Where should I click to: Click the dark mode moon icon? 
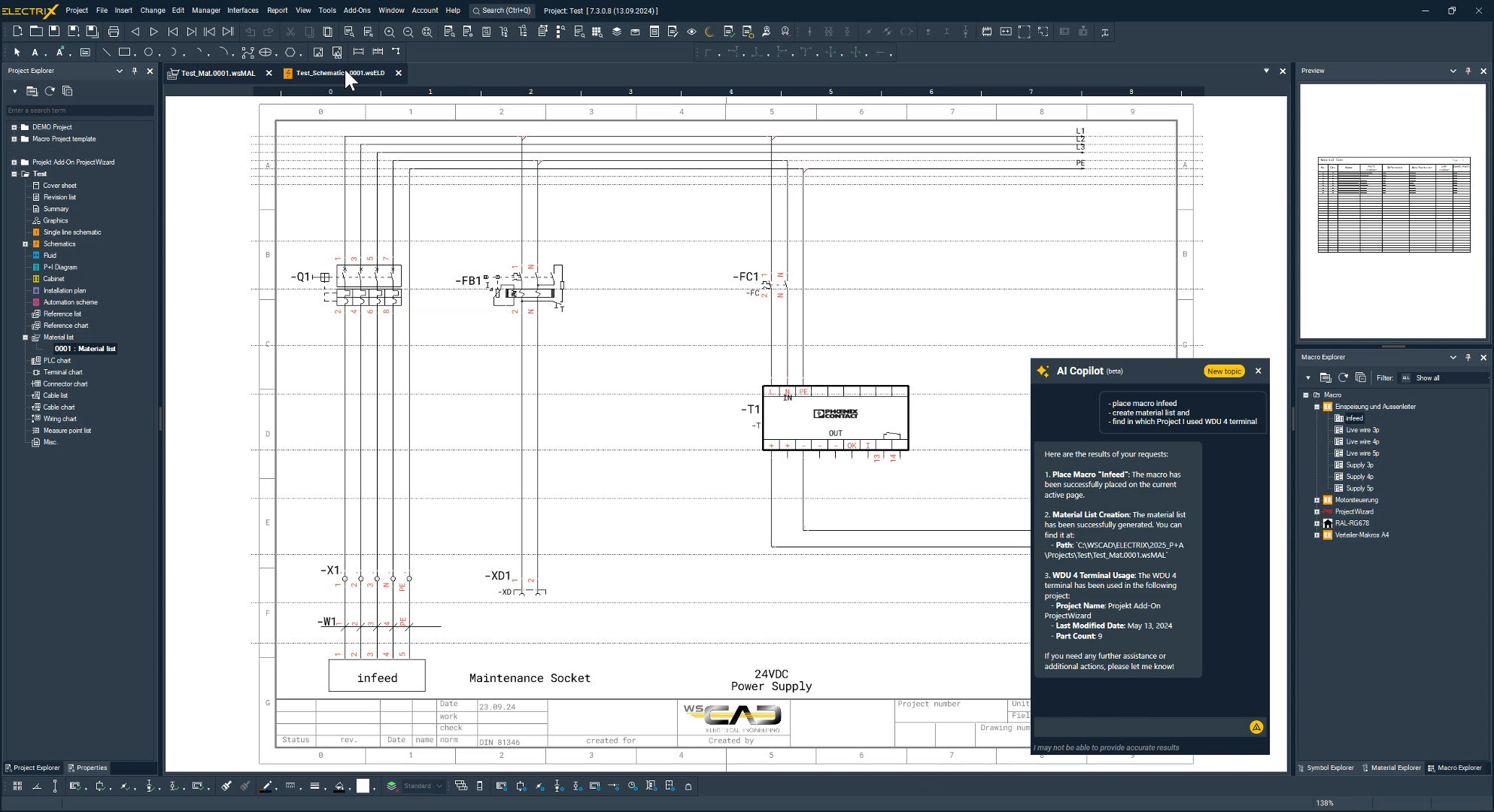[709, 32]
